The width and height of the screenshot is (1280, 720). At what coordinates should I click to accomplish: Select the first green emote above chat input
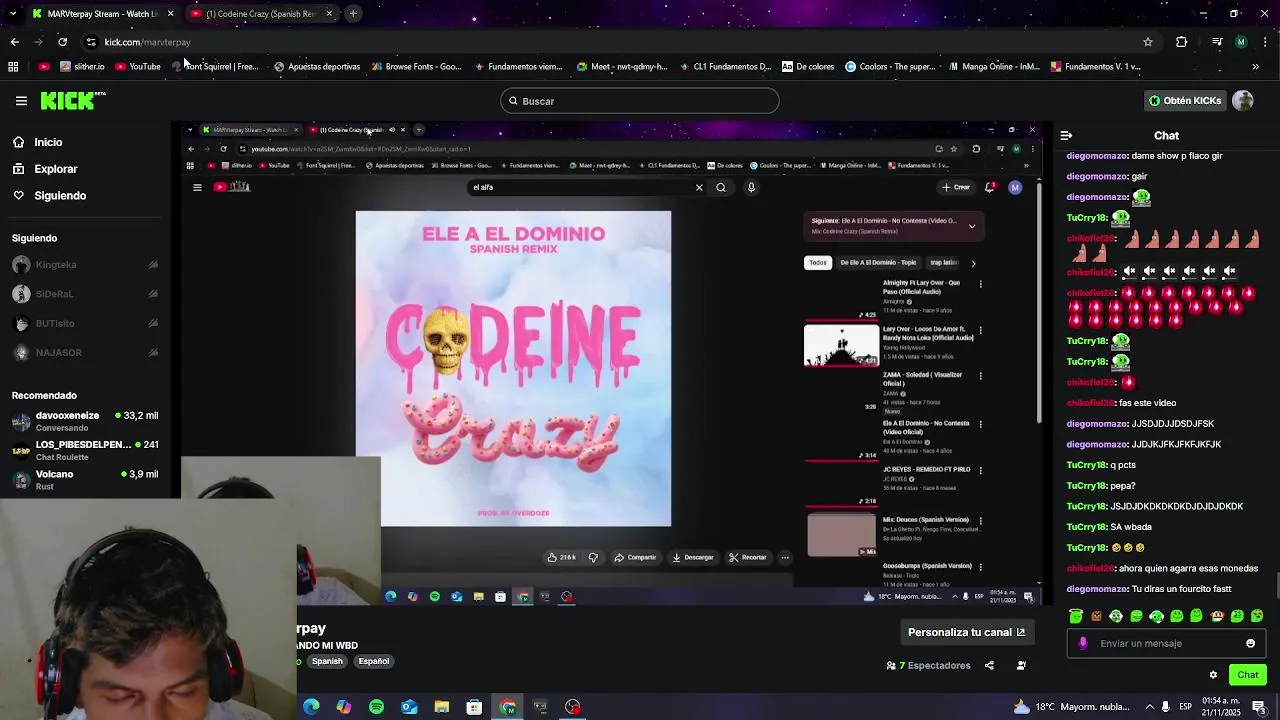pos(1076,616)
